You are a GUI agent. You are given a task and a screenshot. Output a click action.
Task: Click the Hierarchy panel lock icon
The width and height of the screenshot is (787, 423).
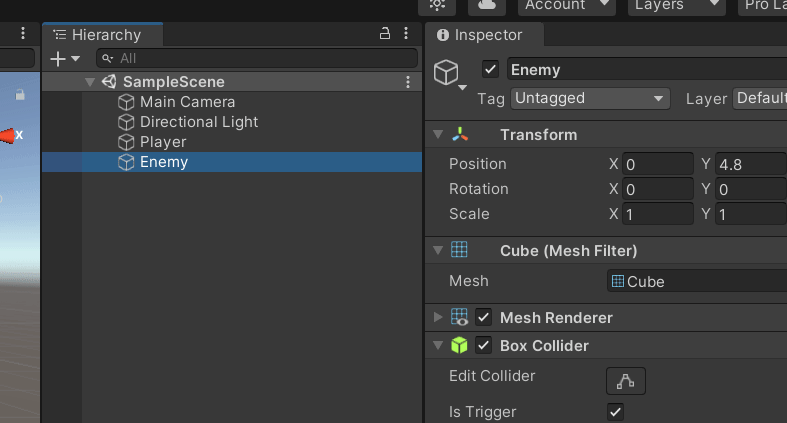(x=385, y=34)
